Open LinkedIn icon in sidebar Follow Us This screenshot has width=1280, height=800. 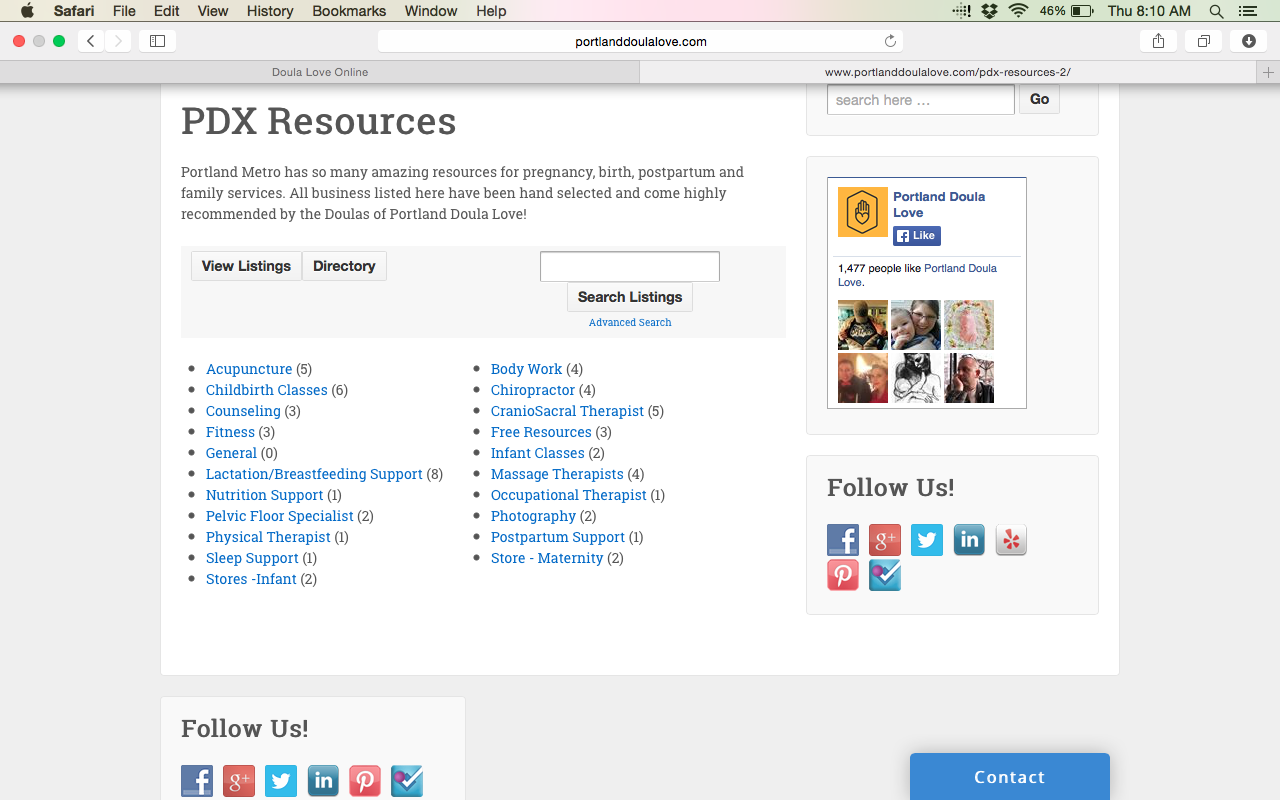point(969,540)
